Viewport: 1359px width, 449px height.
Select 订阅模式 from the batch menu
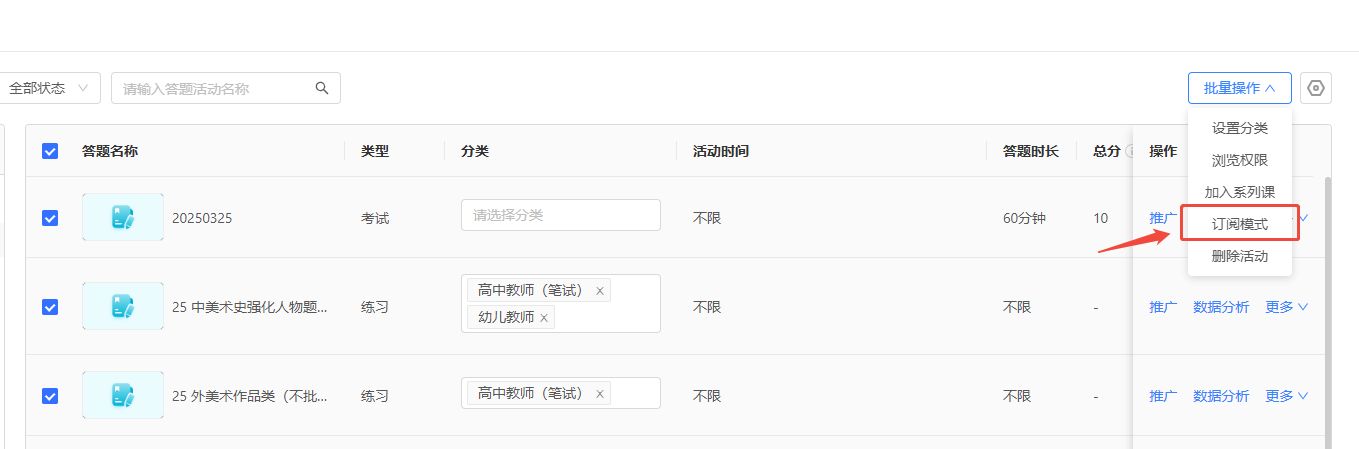click(1239, 224)
